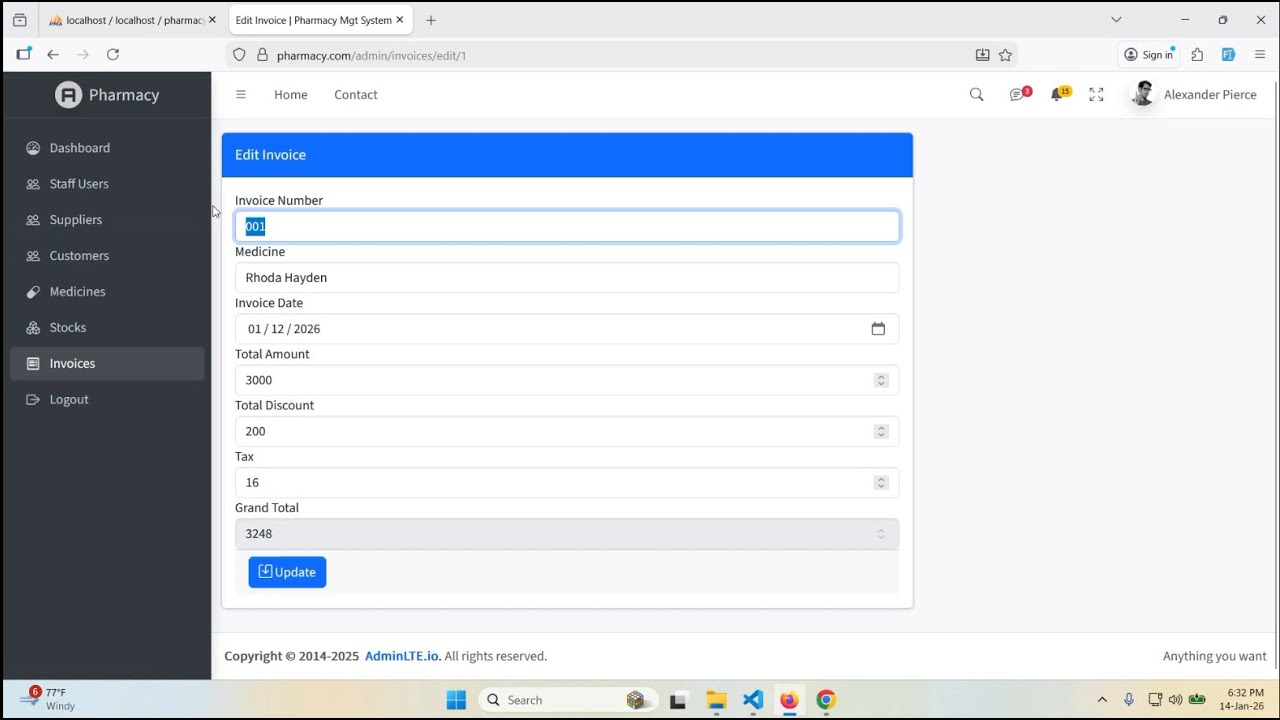
Task: Open the browser extensions icon
Action: pos(1197,55)
